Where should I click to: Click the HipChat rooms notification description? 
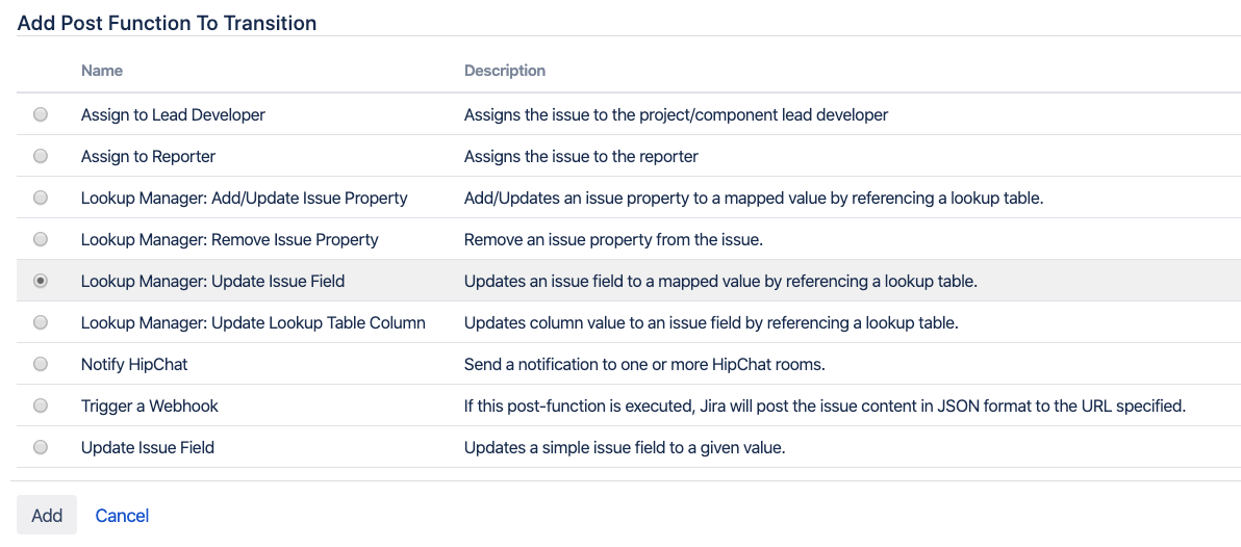(644, 364)
